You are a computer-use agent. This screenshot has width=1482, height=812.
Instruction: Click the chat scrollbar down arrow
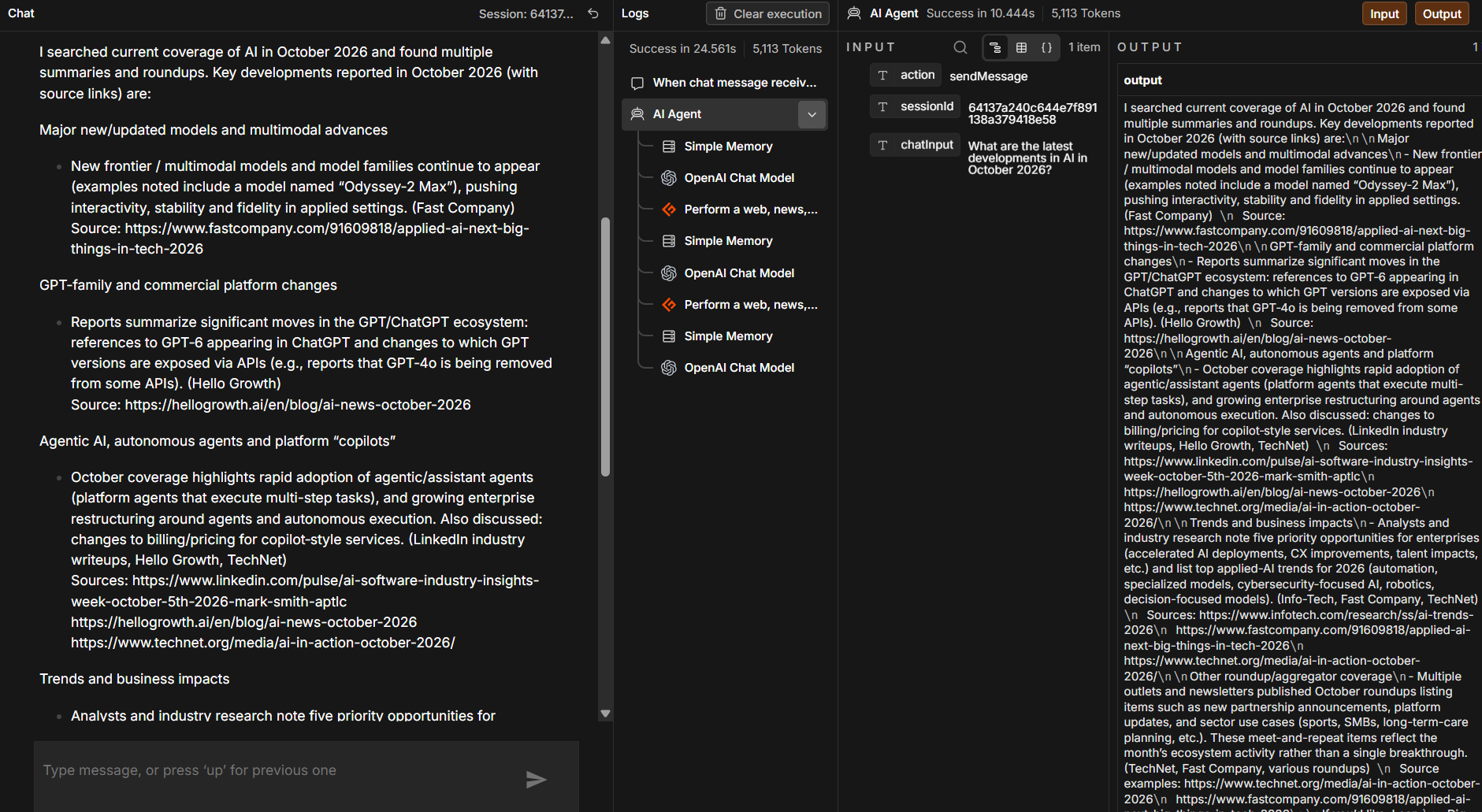point(606,714)
